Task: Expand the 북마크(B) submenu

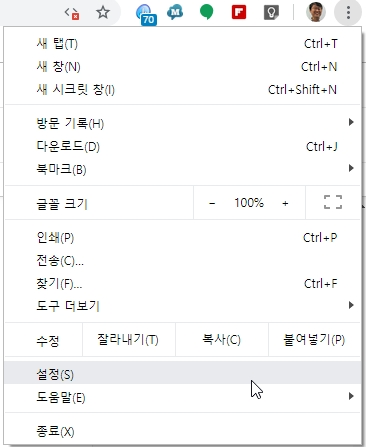Action: coord(183,169)
